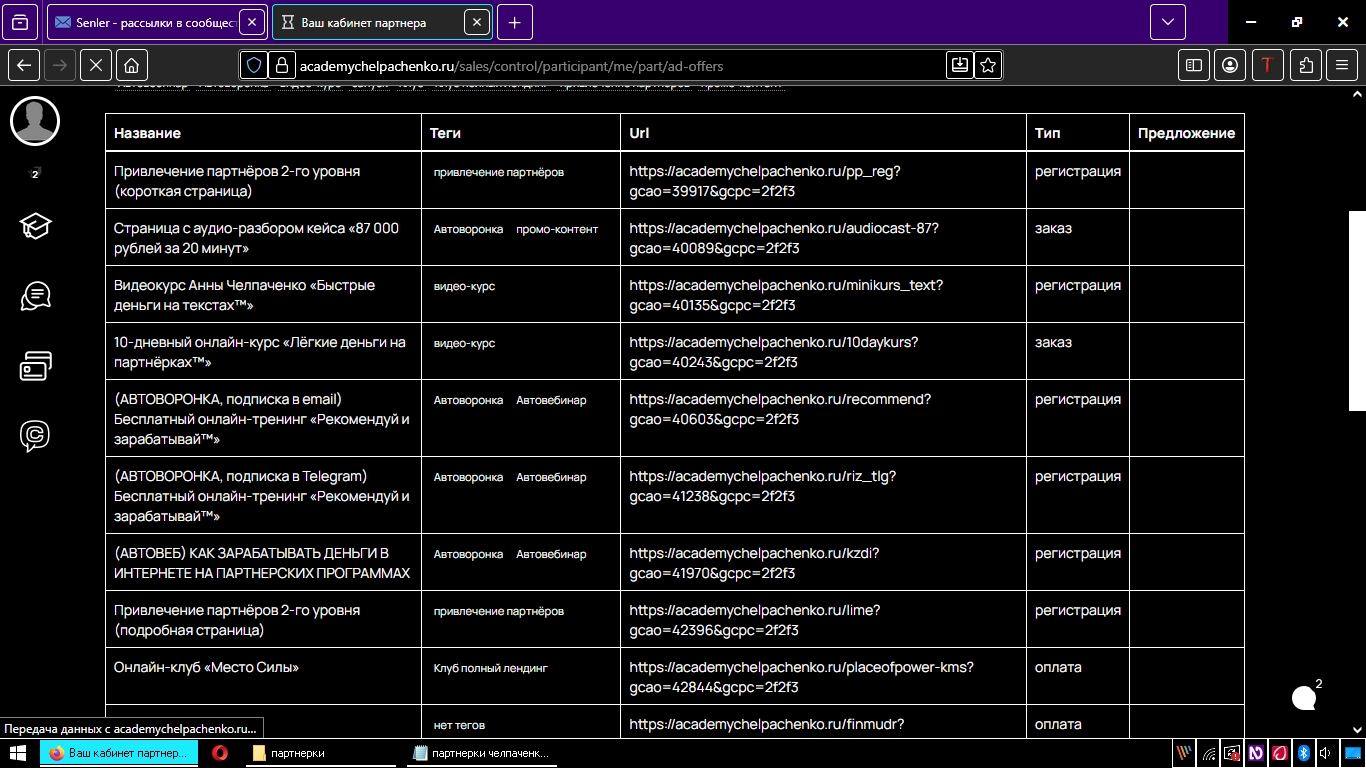Viewport: 1366px width, 768px height.
Task: Open the payments card icon in sidebar
Action: (35, 367)
